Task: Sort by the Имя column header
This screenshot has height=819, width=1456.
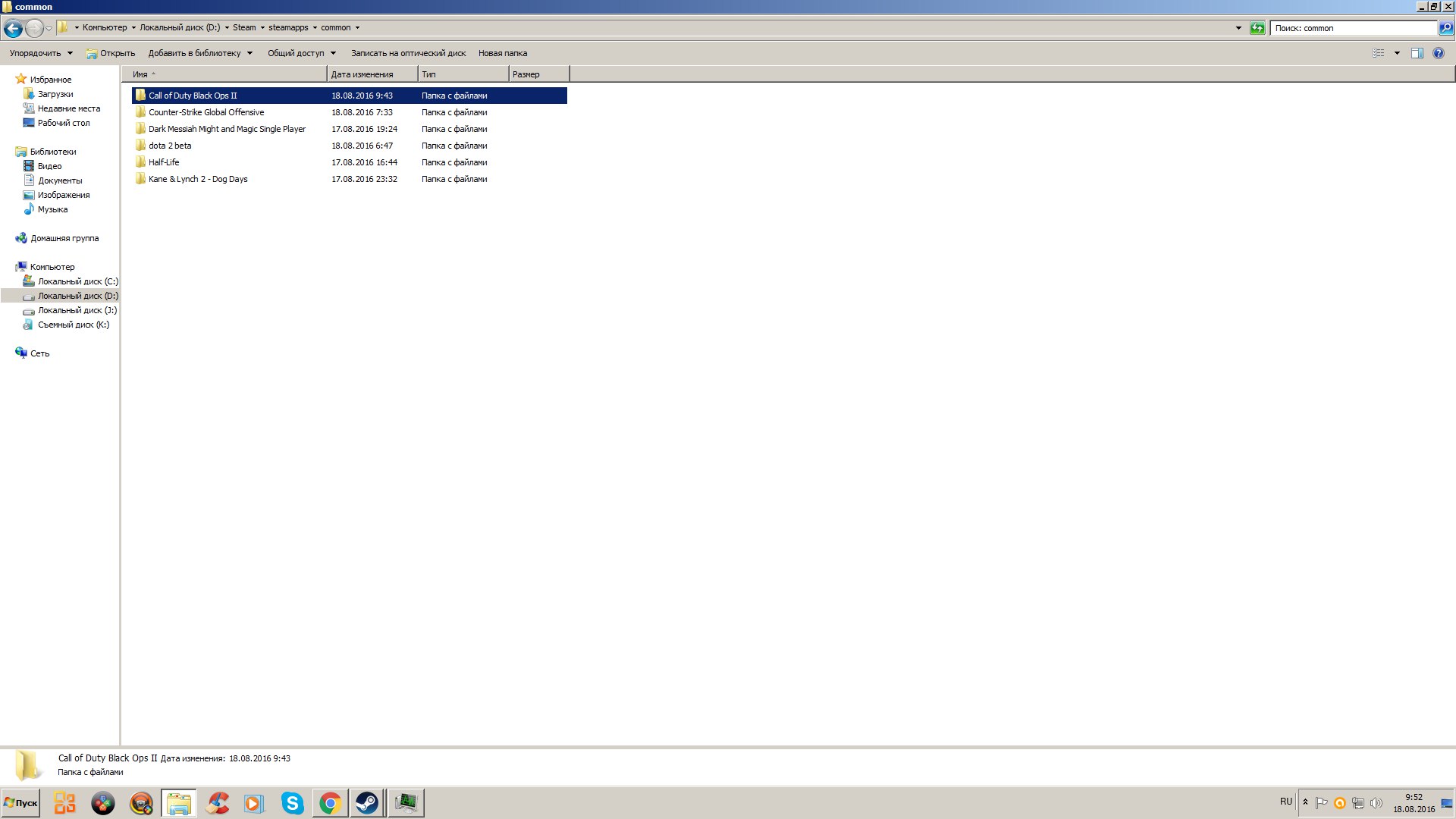Action: pyautogui.click(x=224, y=74)
